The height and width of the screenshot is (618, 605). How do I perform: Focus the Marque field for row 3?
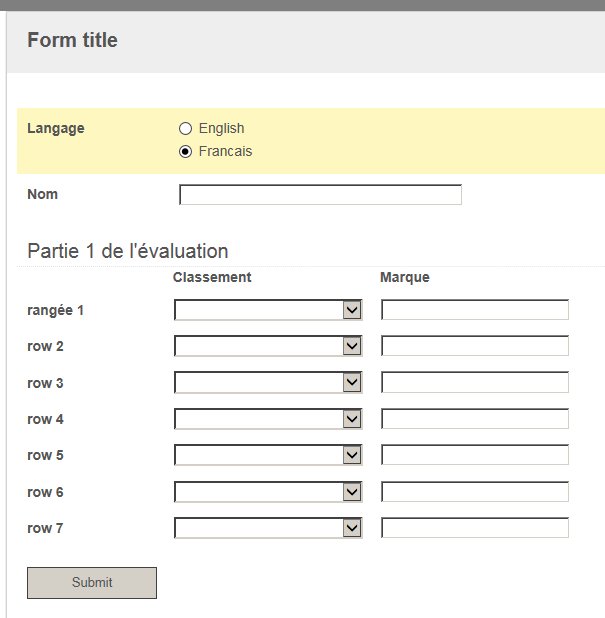coord(475,383)
